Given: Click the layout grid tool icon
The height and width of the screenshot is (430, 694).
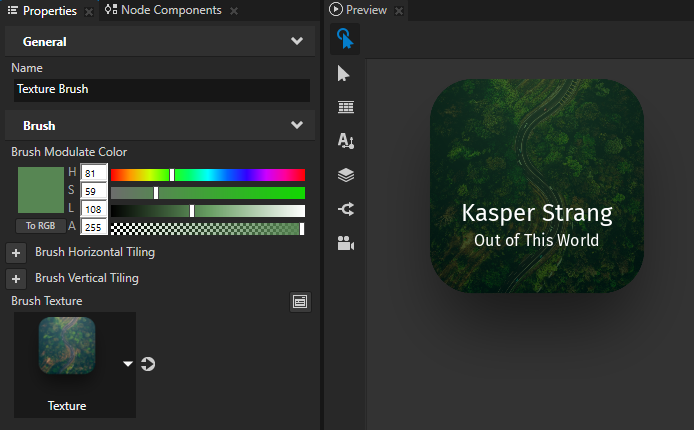Looking at the screenshot, I should point(346,107).
